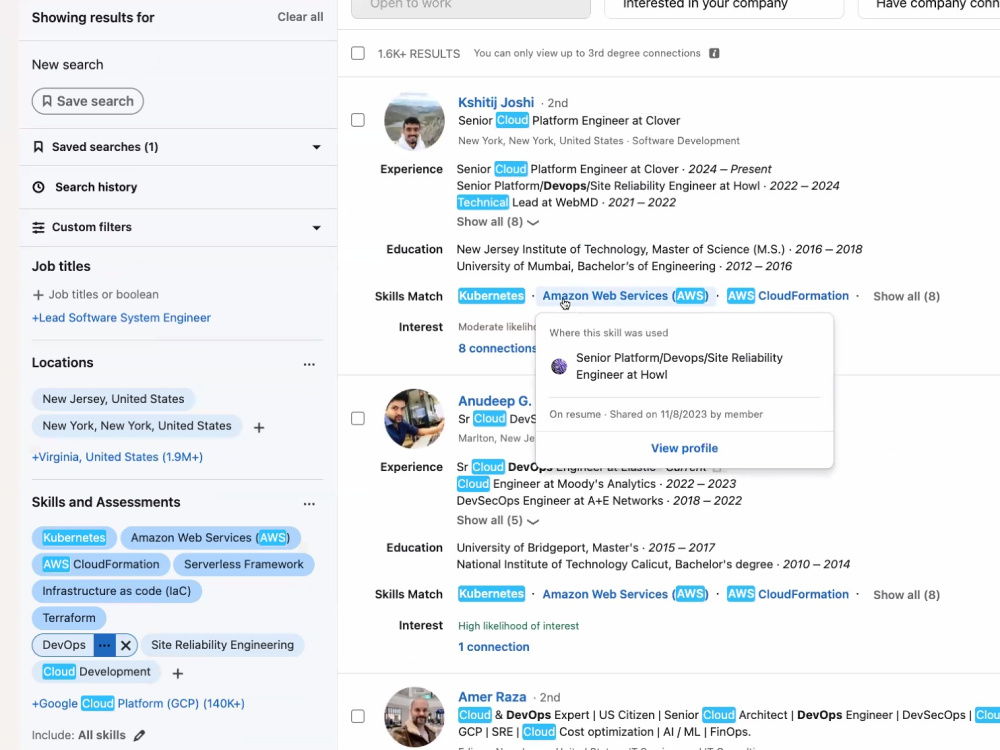Screen dimensions: 1000x750
Task: Select Kshitij Joshi's checkbox
Action: coord(358,120)
